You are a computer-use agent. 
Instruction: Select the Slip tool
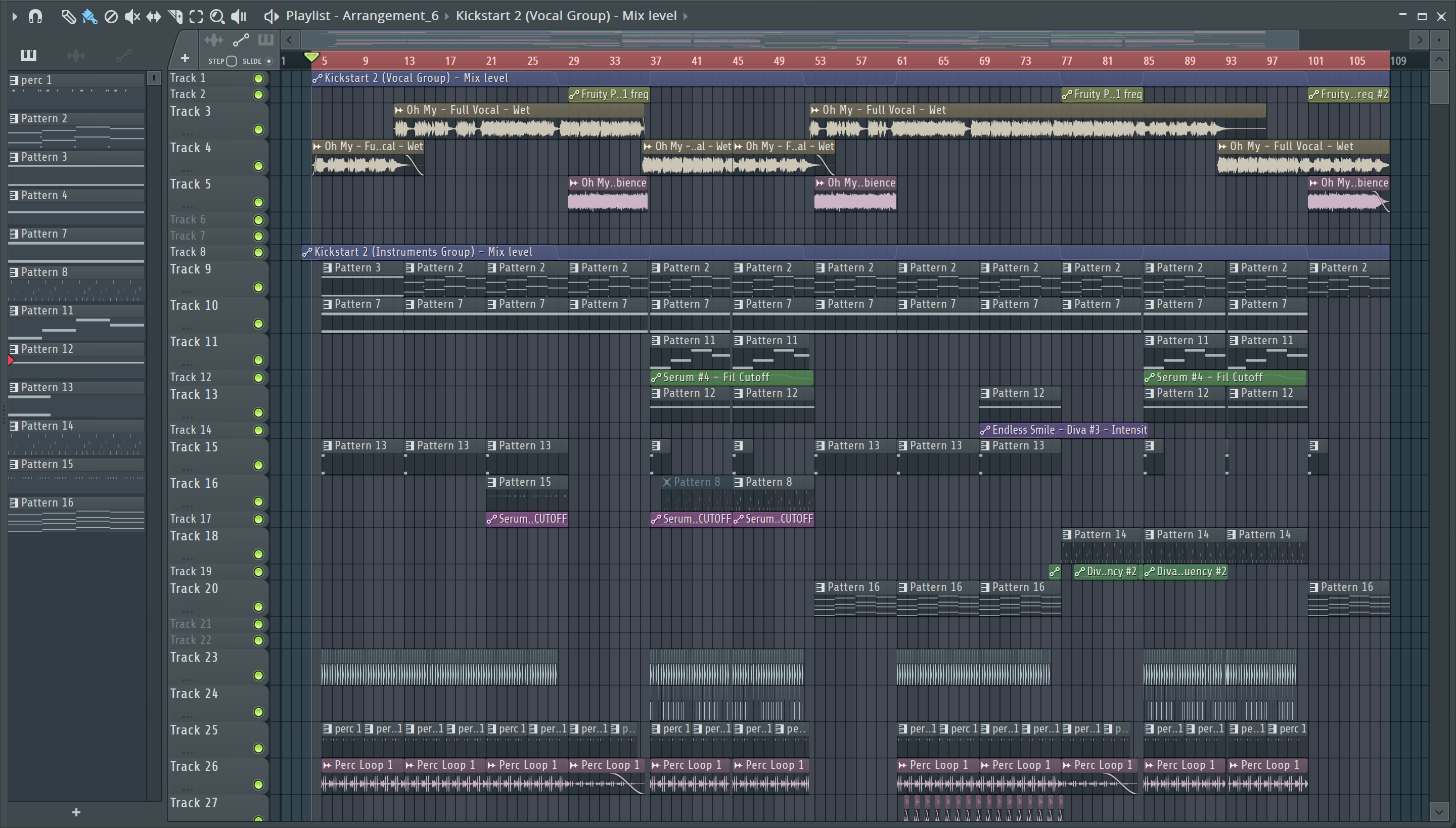coord(154,17)
